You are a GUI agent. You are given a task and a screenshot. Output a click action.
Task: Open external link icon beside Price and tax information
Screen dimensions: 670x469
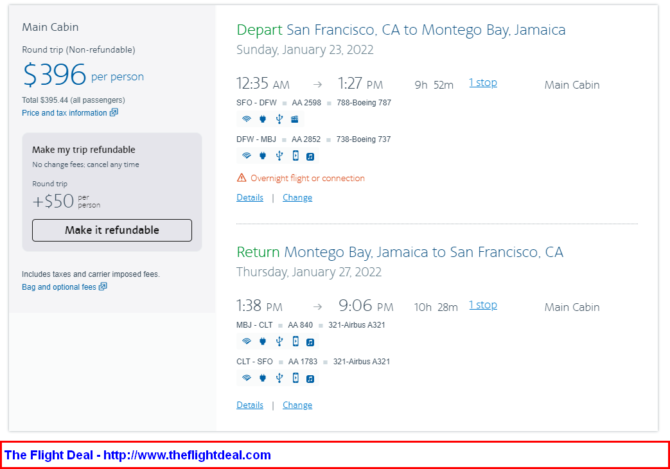pos(114,113)
